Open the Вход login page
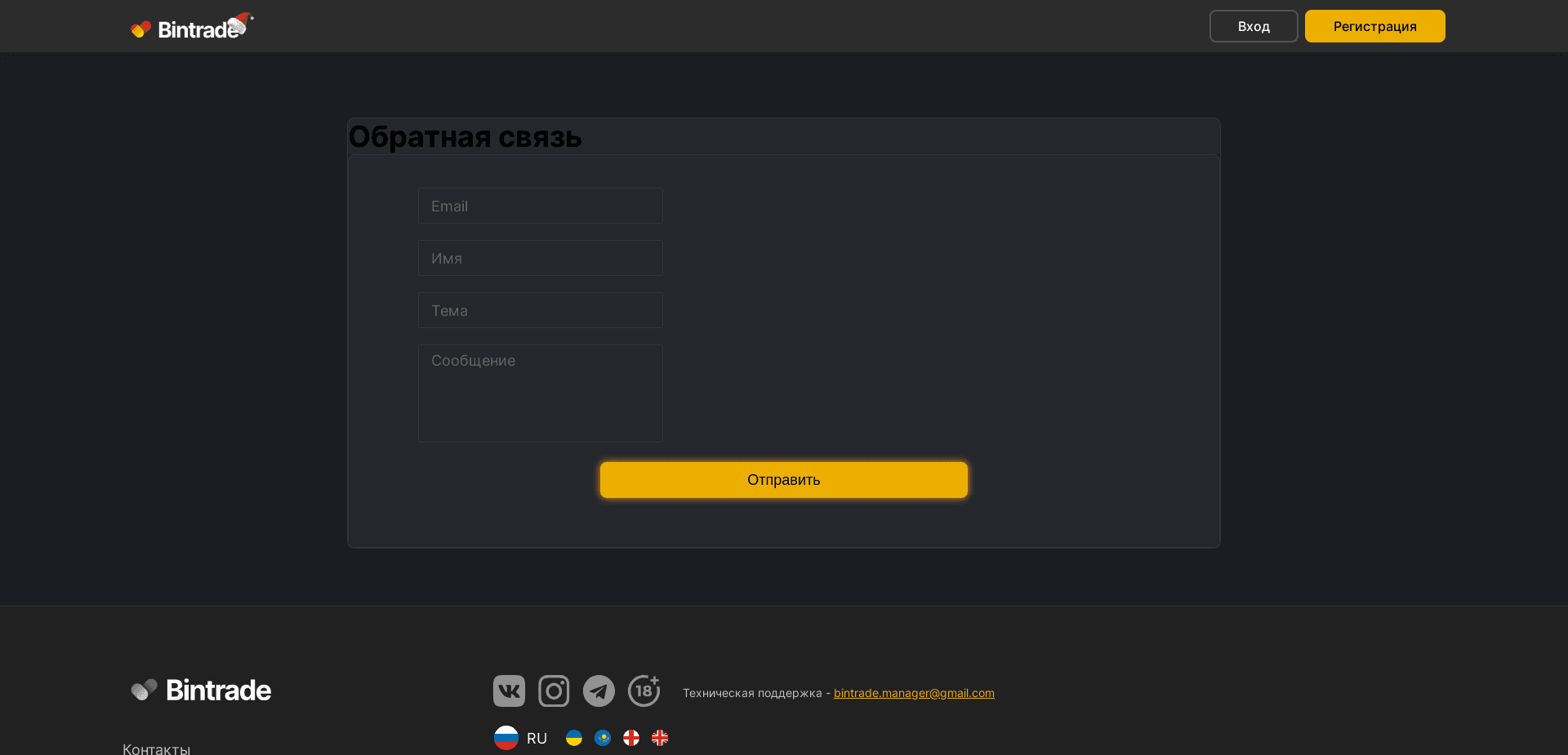 [x=1253, y=25]
